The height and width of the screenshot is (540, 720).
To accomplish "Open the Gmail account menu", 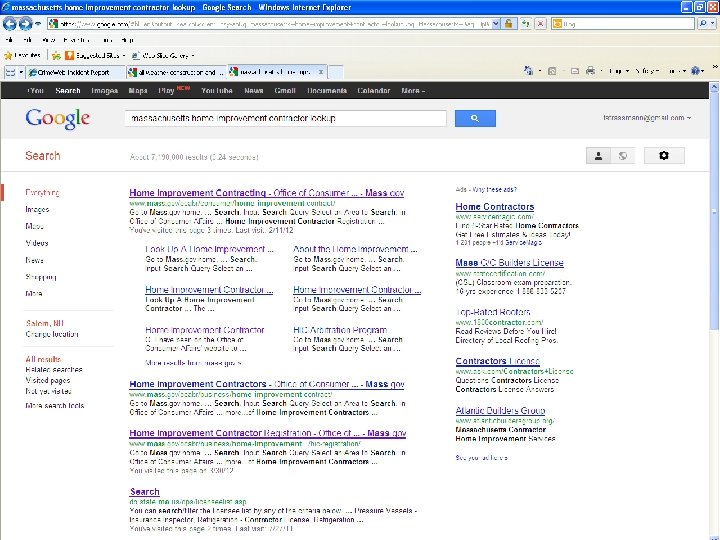I will pos(647,118).
